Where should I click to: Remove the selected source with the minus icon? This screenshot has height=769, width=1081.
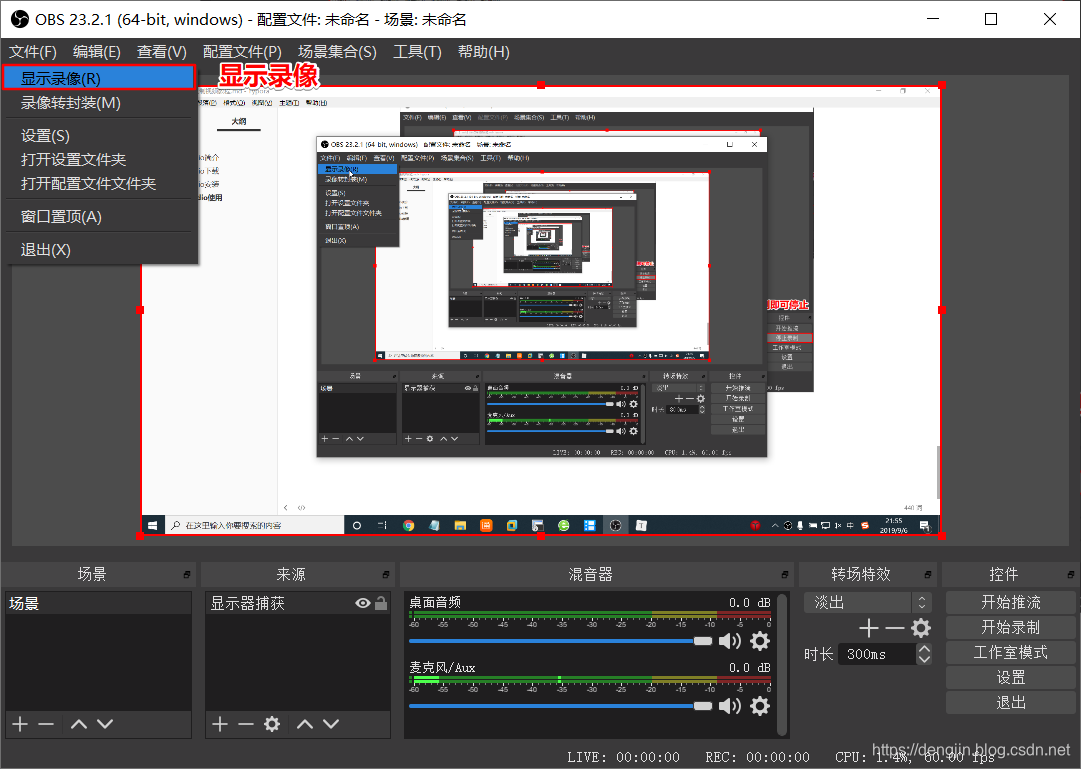pyautogui.click(x=245, y=723)
